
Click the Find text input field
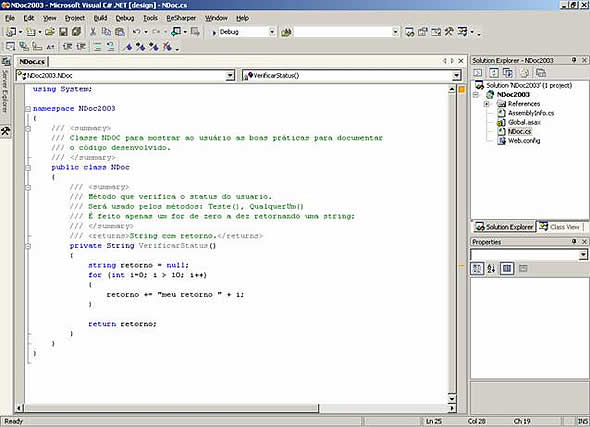click(342, 32)
